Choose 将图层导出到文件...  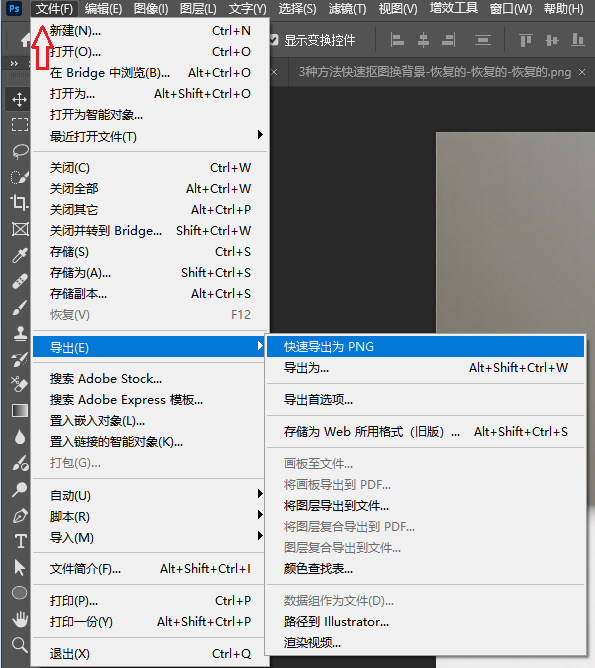click(x=425, y=506)
